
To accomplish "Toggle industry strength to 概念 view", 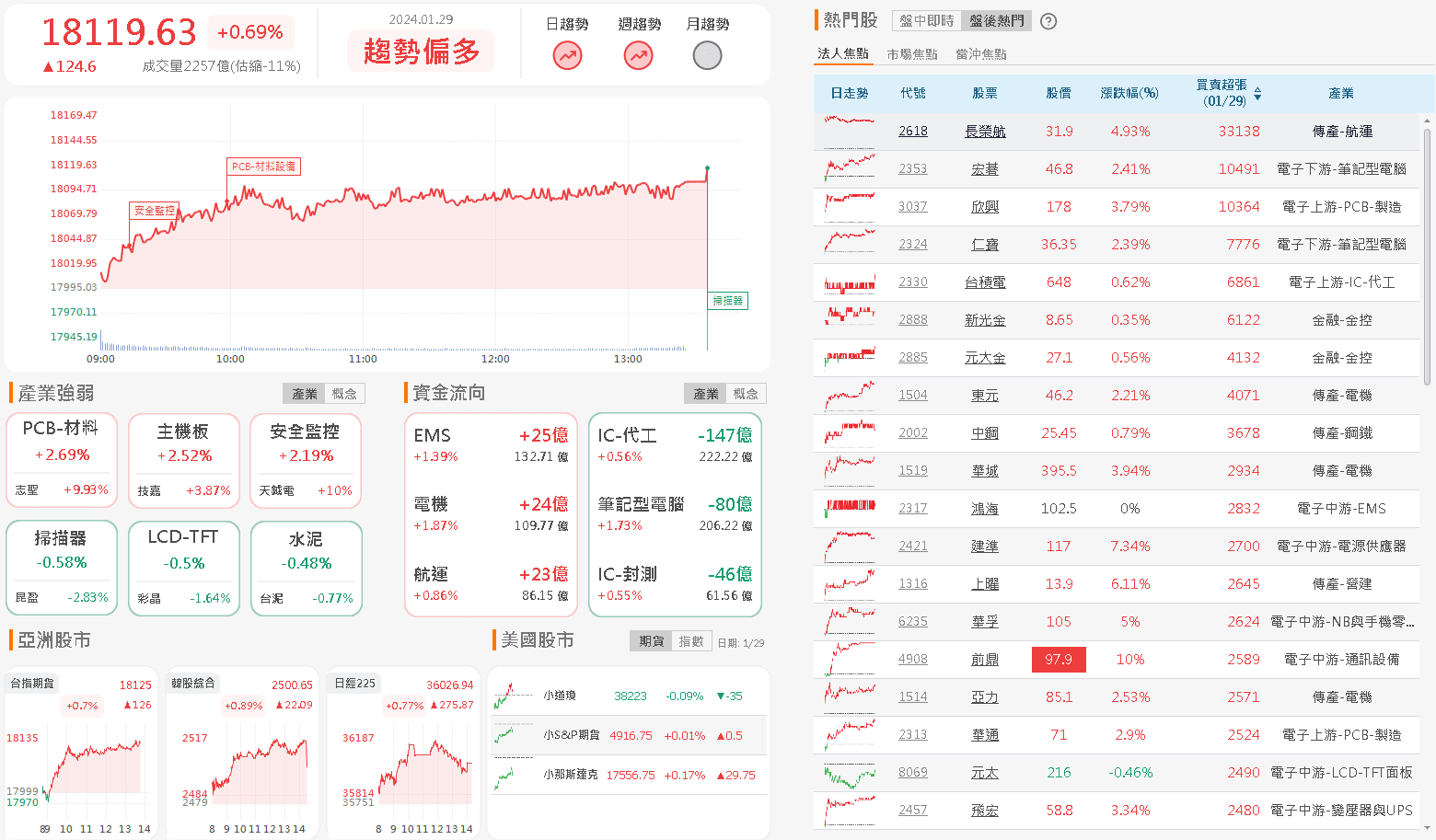I will click(344, 394).
